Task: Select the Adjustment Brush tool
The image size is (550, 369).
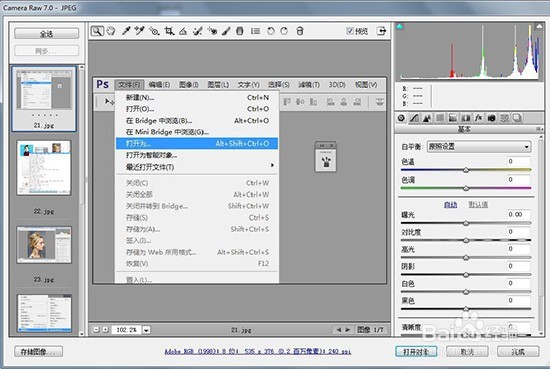Action: point(226,31)
